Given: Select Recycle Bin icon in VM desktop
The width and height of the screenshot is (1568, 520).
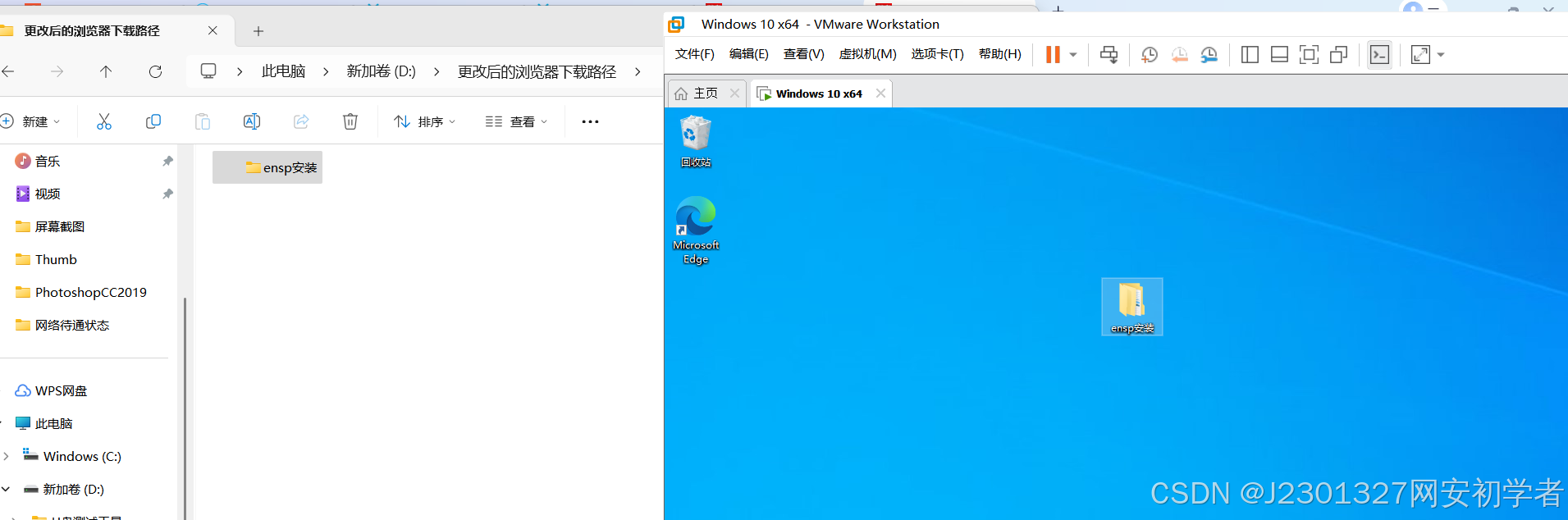Looking at the screenshot, I should [x=696, y=141].
